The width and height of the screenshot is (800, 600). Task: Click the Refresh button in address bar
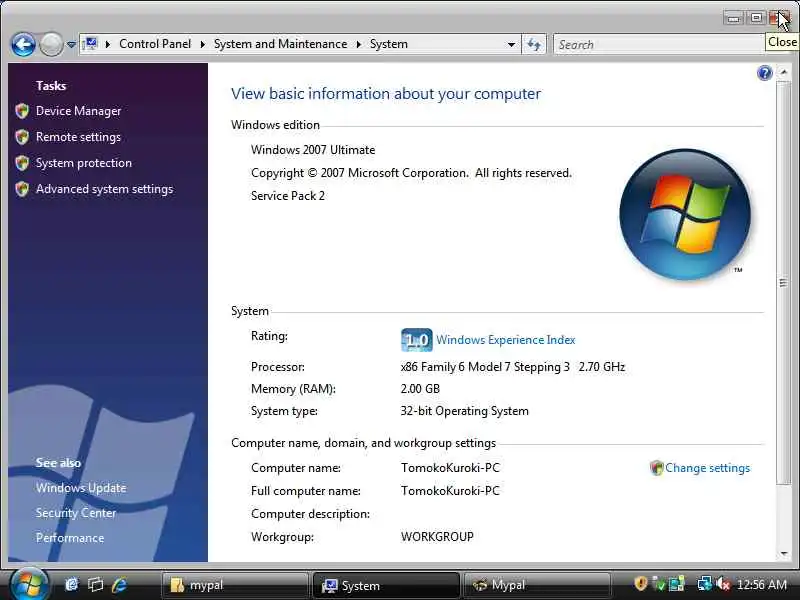pyautogui.click(x=534, y=44)
